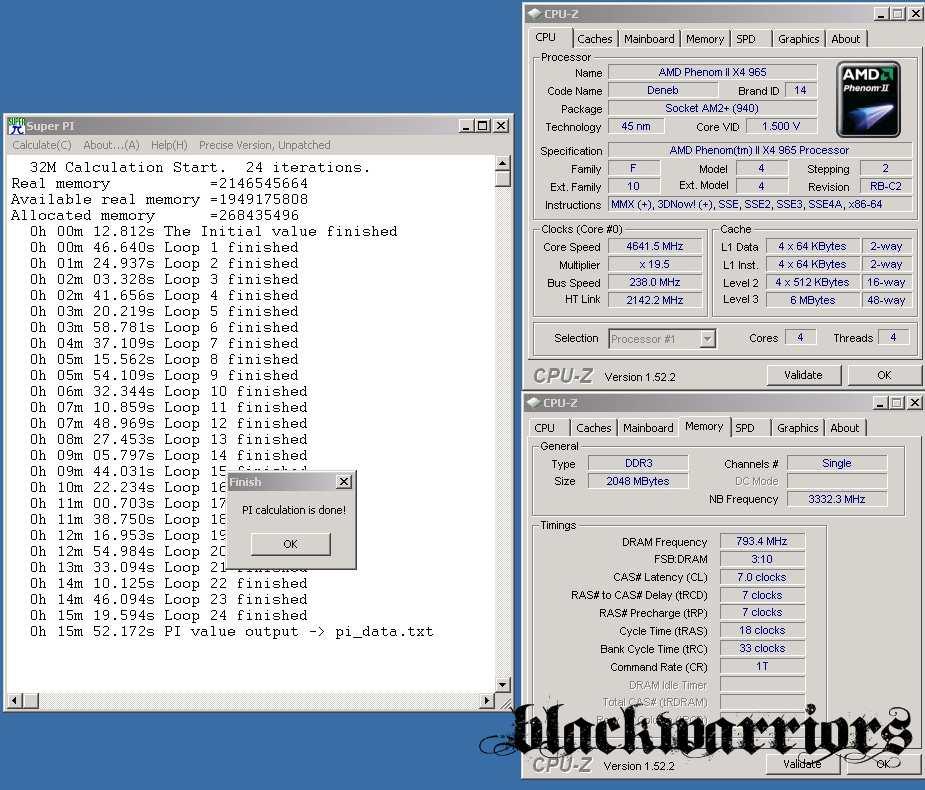This screenshot has height=790, width=925.
Task: Click Validate in the bottom CPU-Z window
Action: (802, 763)
